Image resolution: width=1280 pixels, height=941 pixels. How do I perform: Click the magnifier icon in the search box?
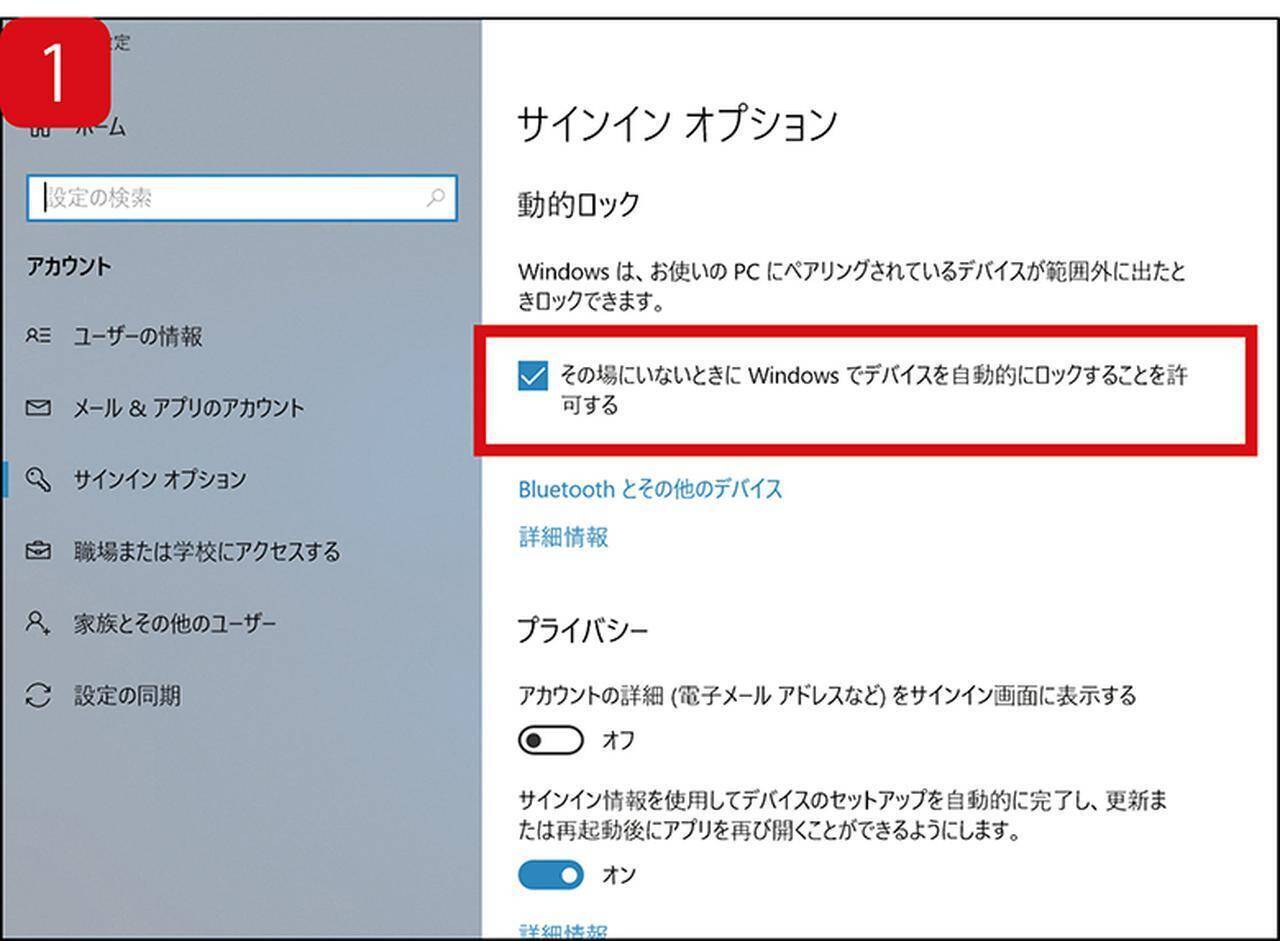[x=435, y=198]
